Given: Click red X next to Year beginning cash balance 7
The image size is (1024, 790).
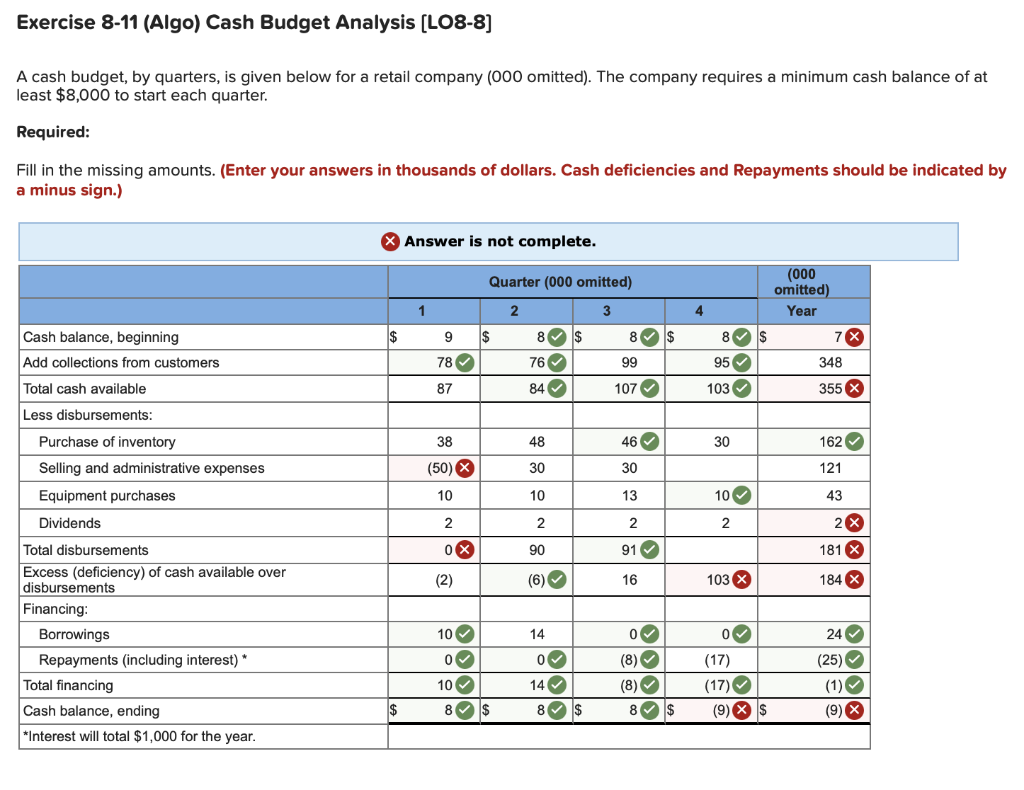Looking at the screenshot, I should click(x=854, y=337).
